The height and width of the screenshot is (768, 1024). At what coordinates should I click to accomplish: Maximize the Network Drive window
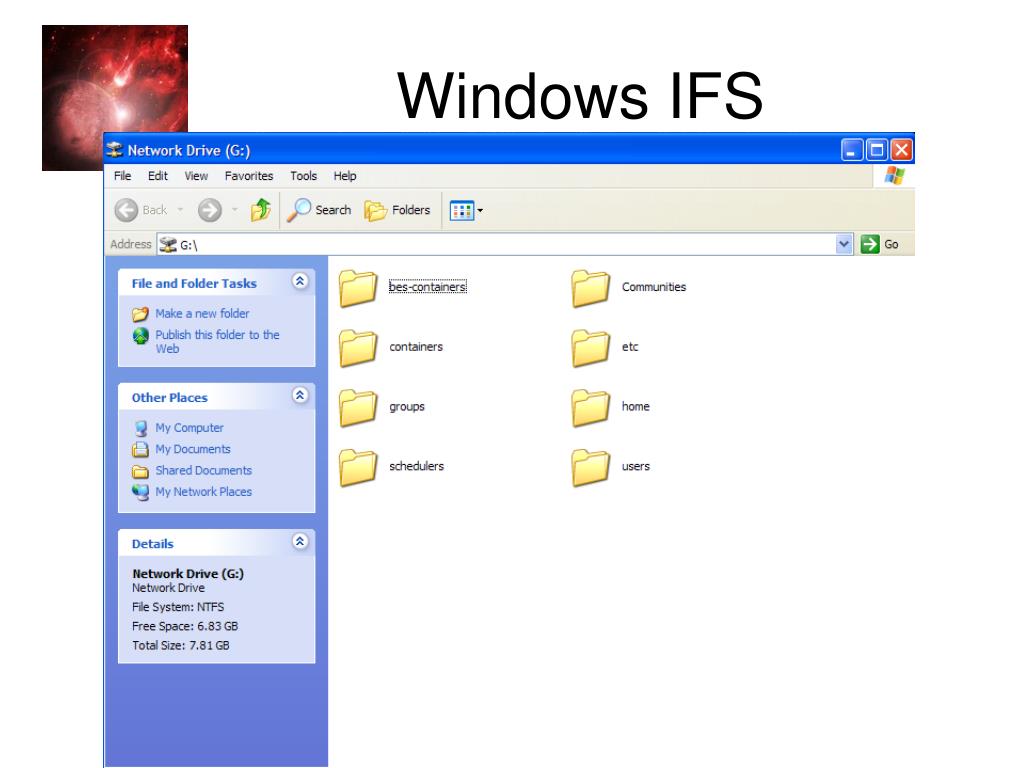[876, 150]
